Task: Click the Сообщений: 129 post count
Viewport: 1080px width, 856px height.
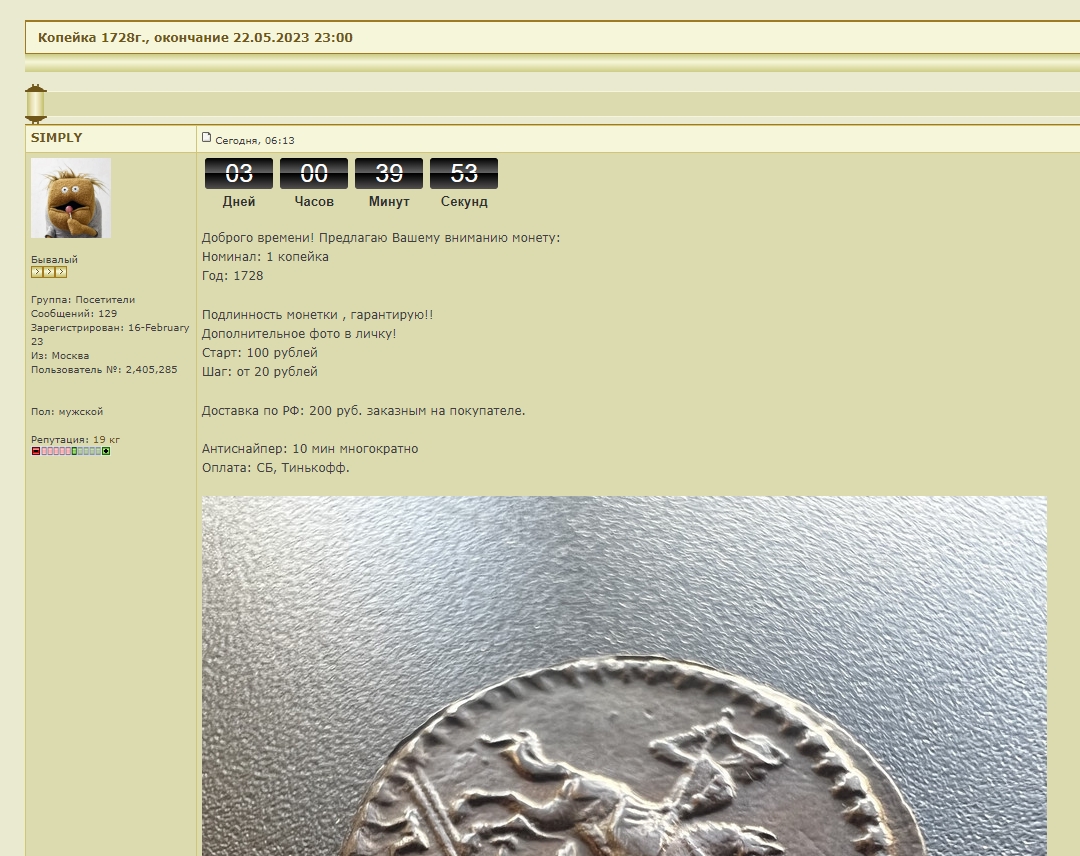Action: coord(74,314)
